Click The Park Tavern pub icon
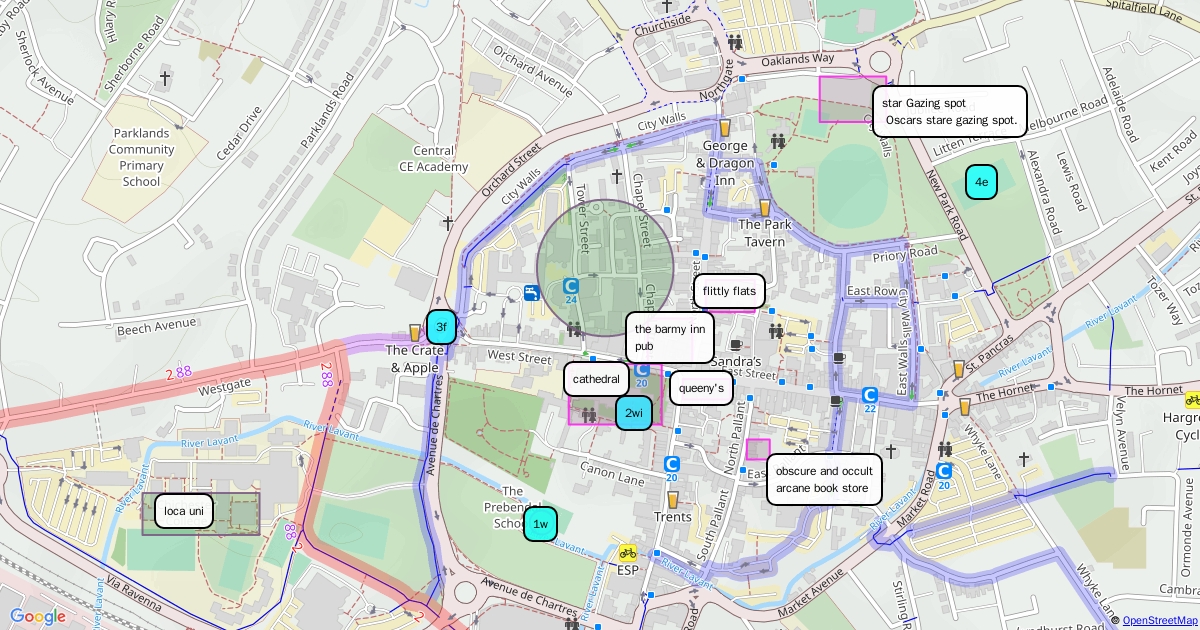1200x630 pixels. [x=765, y=208]
